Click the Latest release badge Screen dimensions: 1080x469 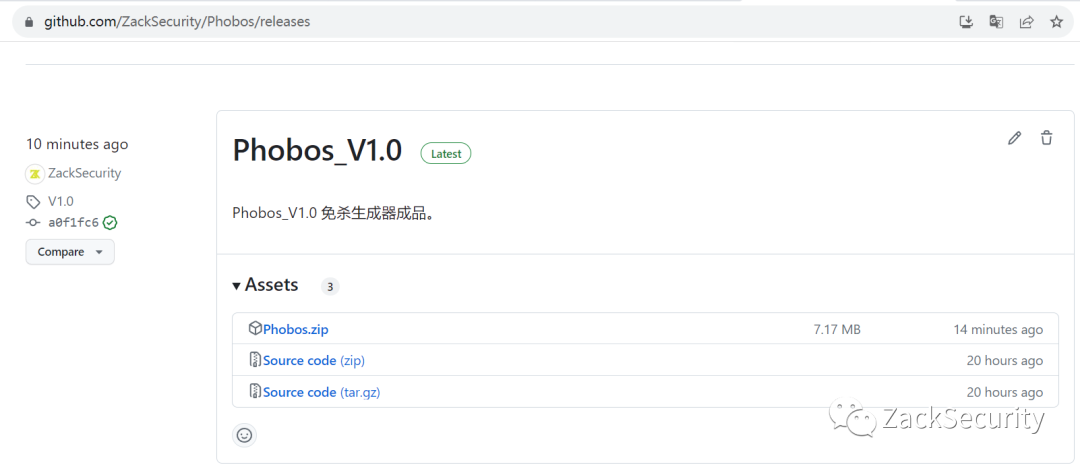point(446,154)
